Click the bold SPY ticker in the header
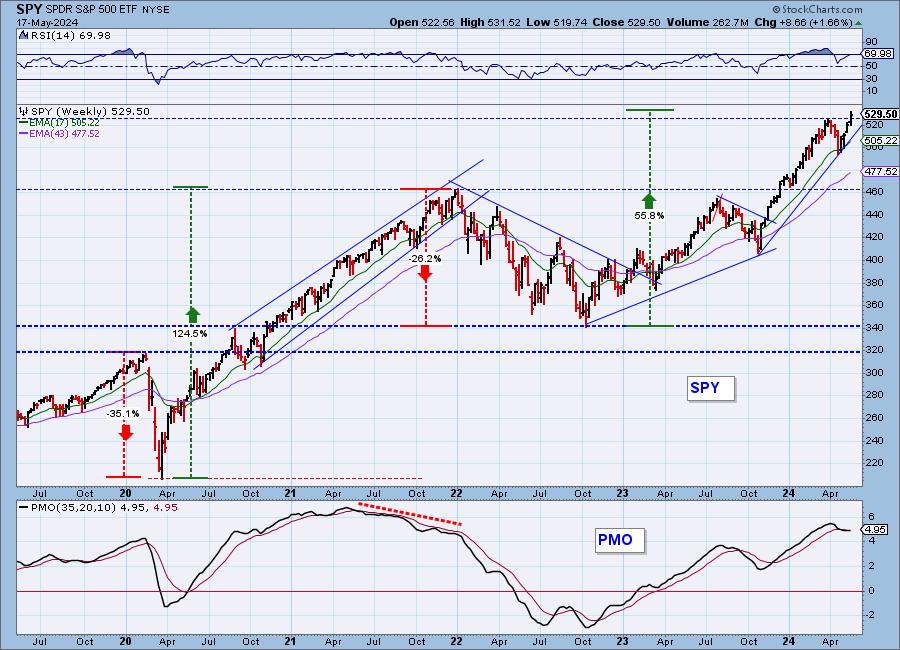The height and width of the screenshot is (650, 900). 29,9
